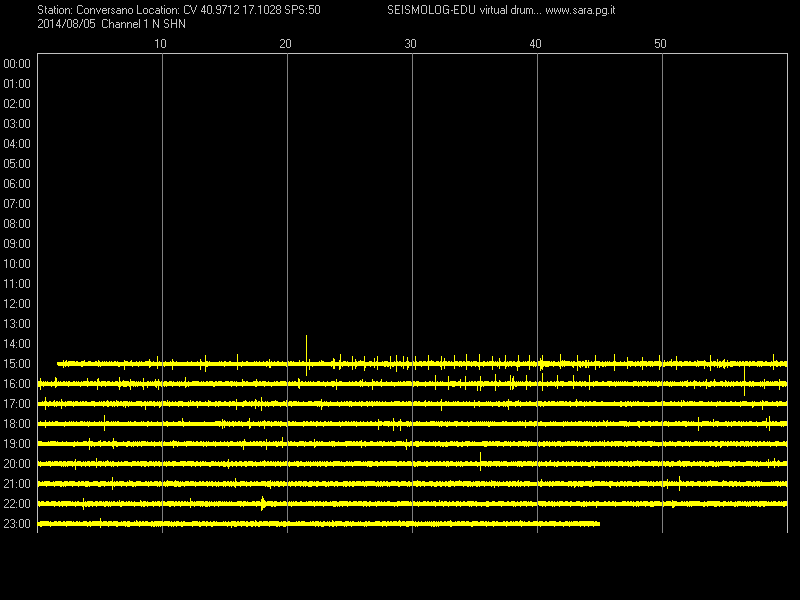The width and height of the screenshot is (800, 600).
Task: Click the 06:00 hour label
Action: click(17, 184)
